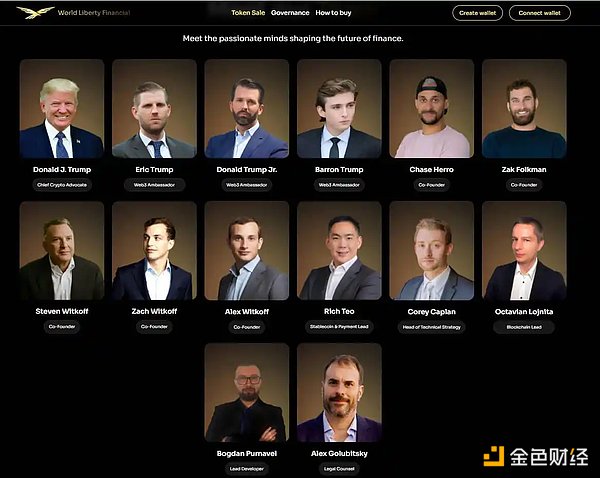Open the portrait above Eric Trump's name
The image size is (600, 478).
[154, 108]
